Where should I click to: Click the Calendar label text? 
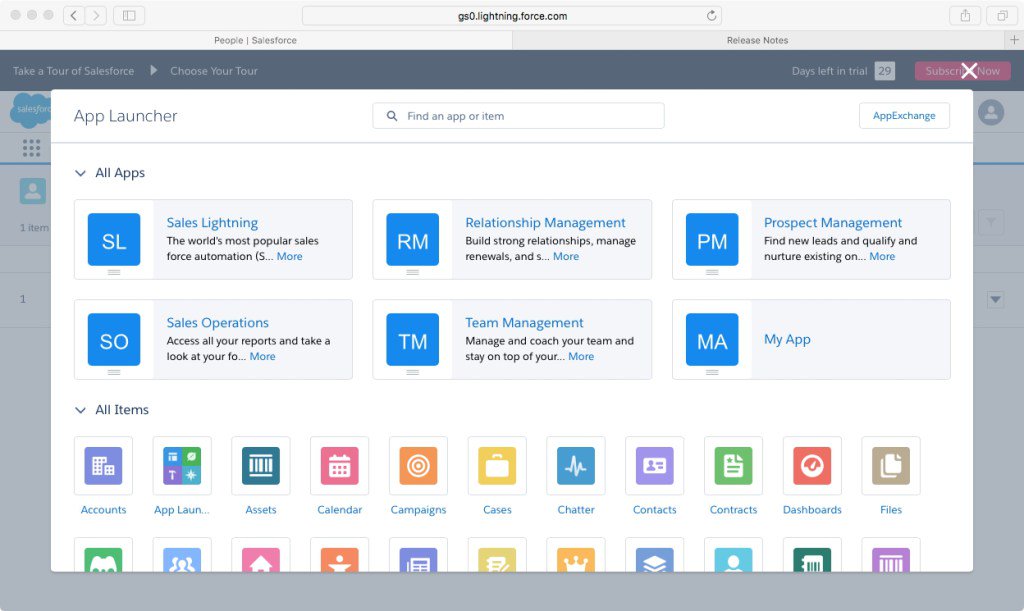tap(340, 510)
